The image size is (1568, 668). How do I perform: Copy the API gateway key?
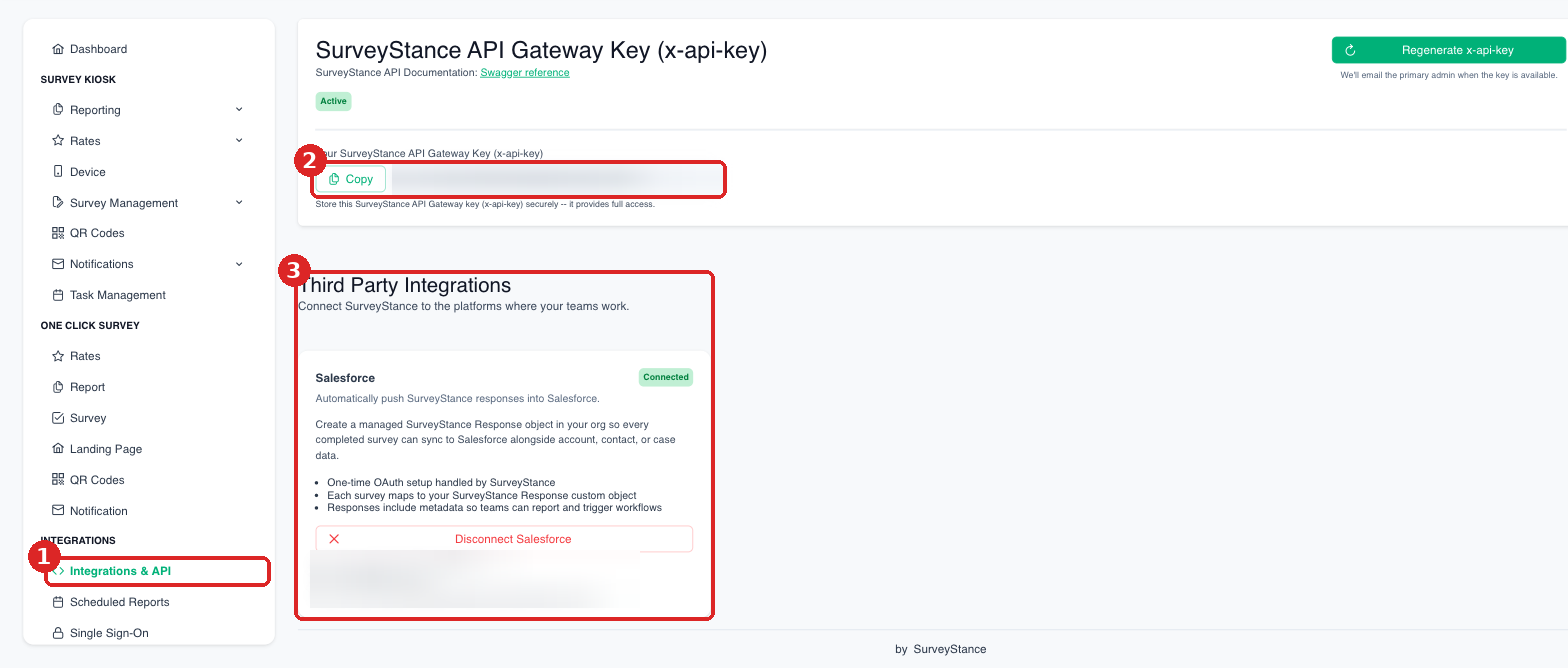click(x=351, y=179)
